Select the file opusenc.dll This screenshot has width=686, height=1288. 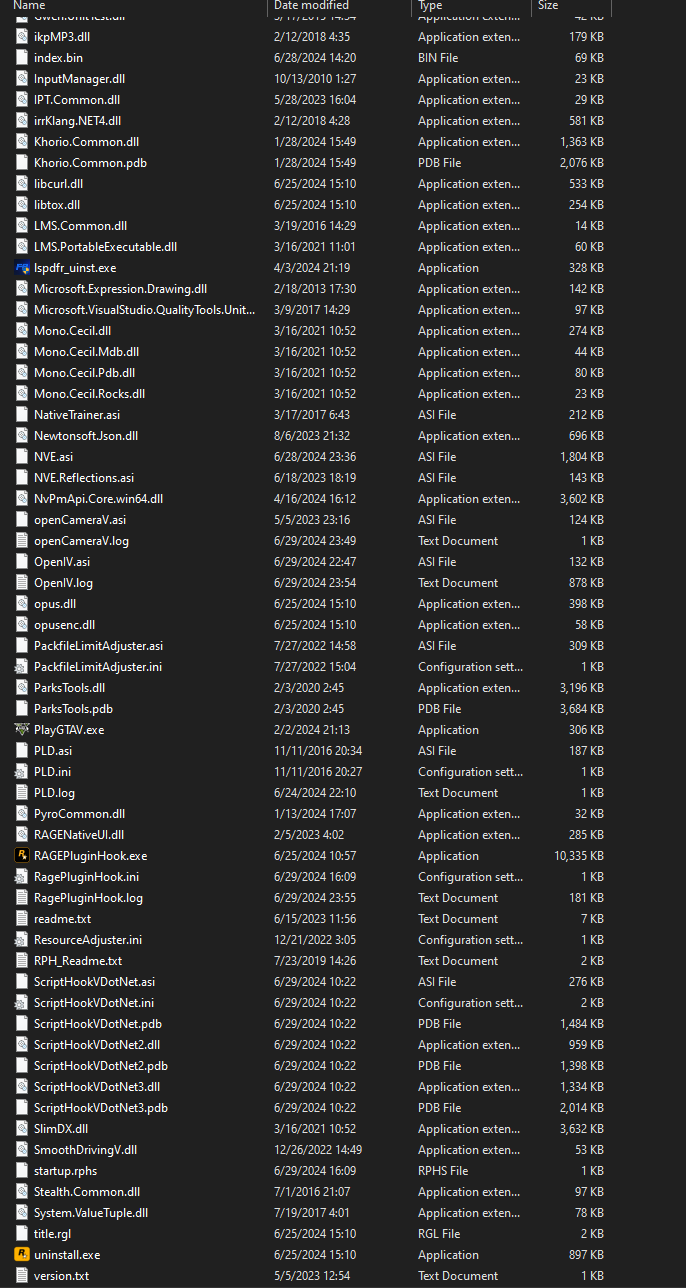tap(65, 625)
